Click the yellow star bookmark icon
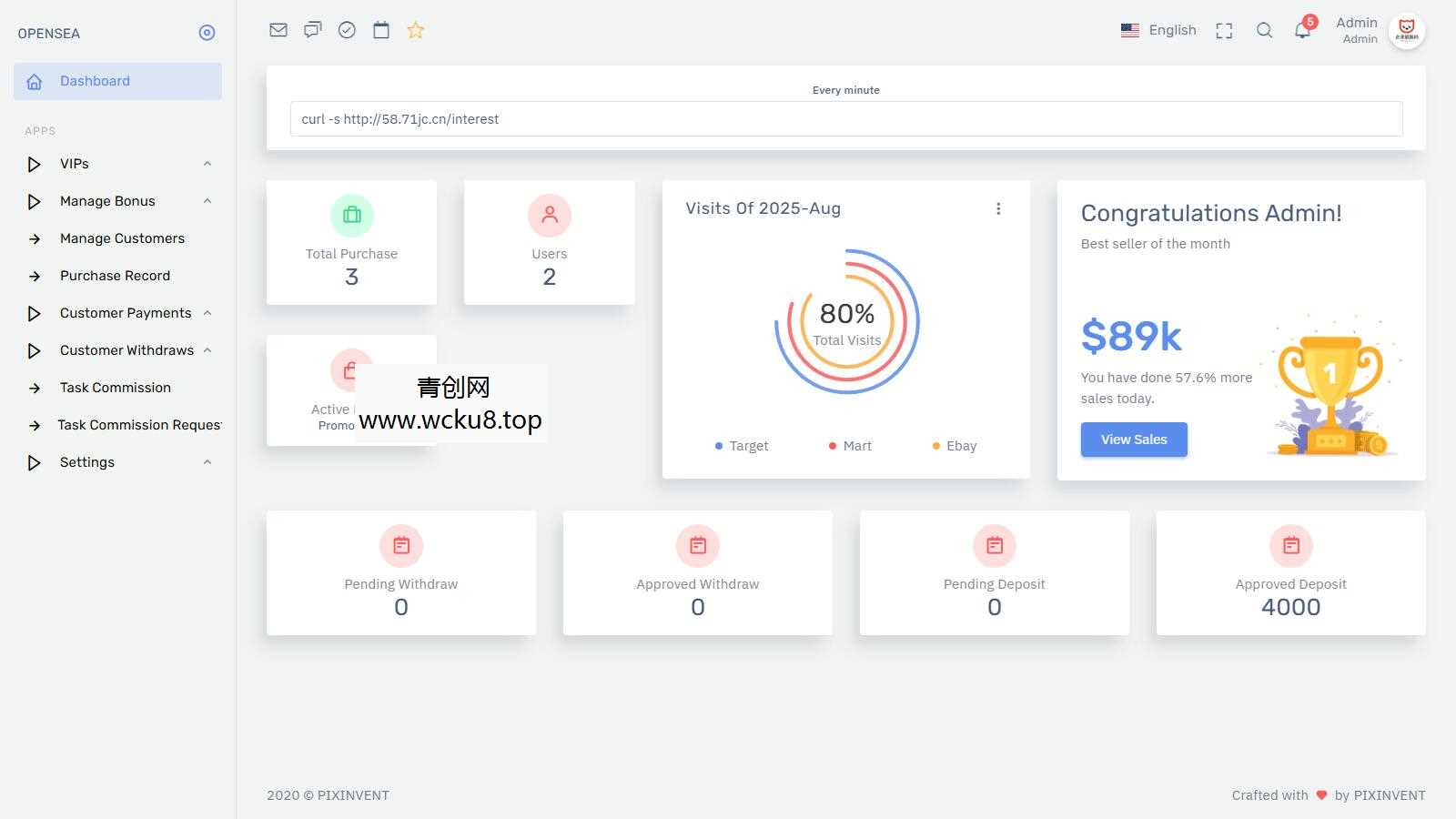The height and width of the screenshot is (819, 1456). coord(416,30)
